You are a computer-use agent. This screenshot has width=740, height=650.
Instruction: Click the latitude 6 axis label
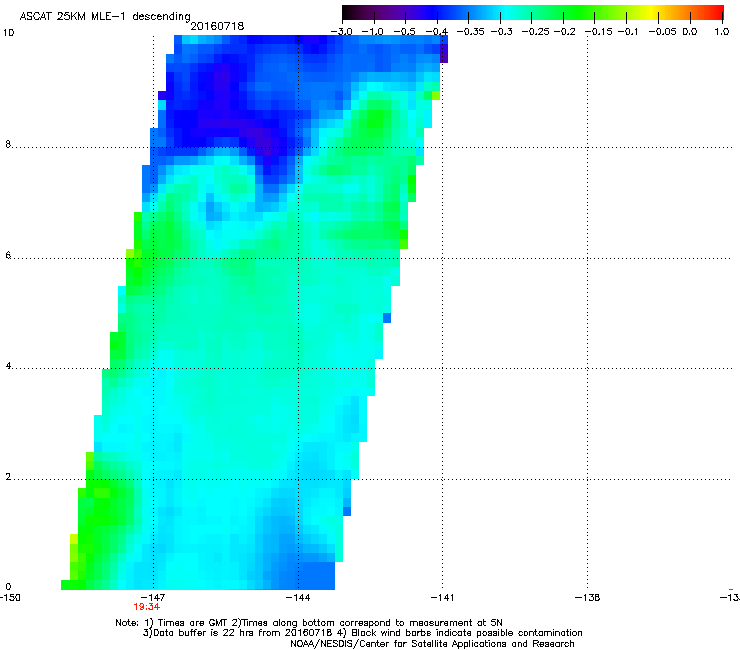tap(8, 255)
